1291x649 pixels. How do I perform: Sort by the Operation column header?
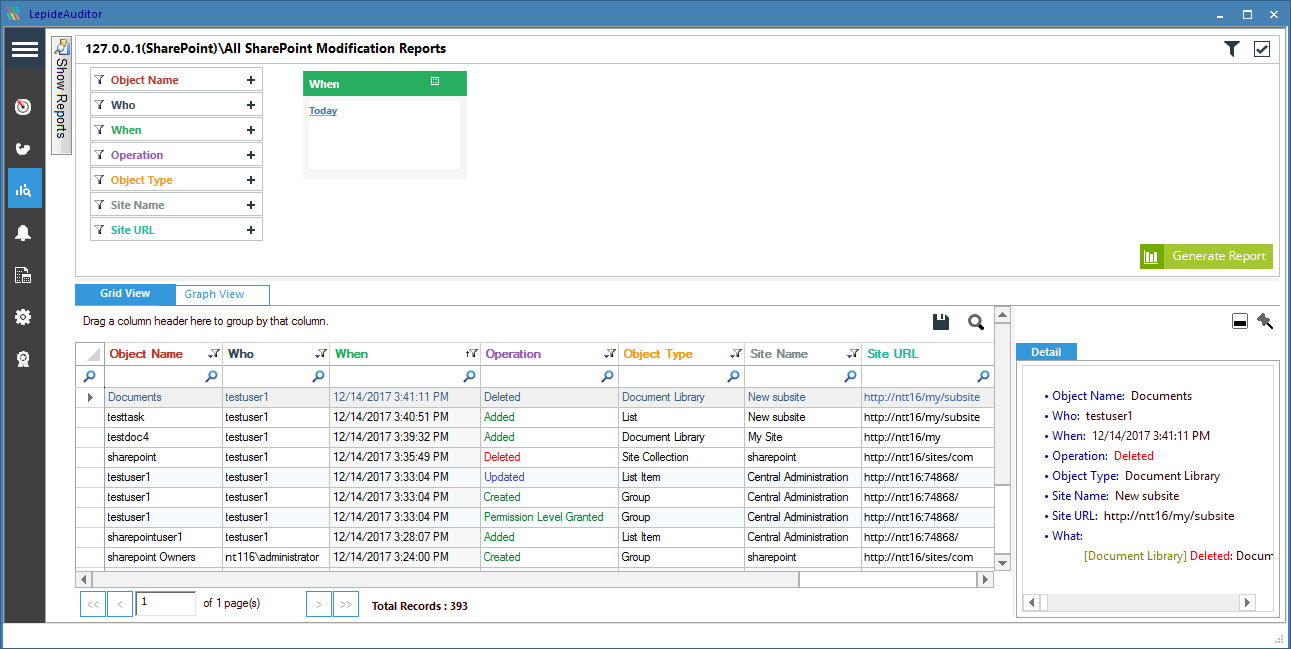513,353
